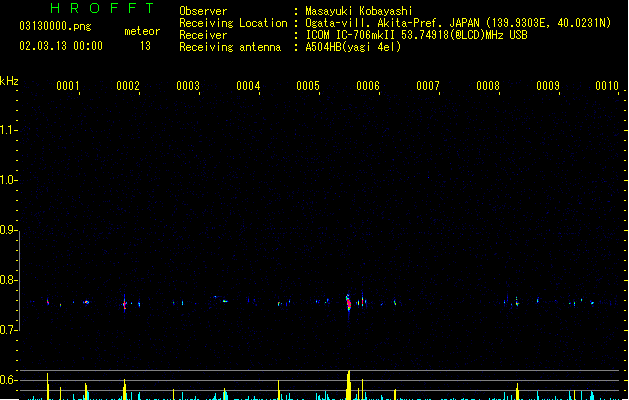
Task: Click the 0.8 kHz axis tick label
Action: tap(8, 280)
